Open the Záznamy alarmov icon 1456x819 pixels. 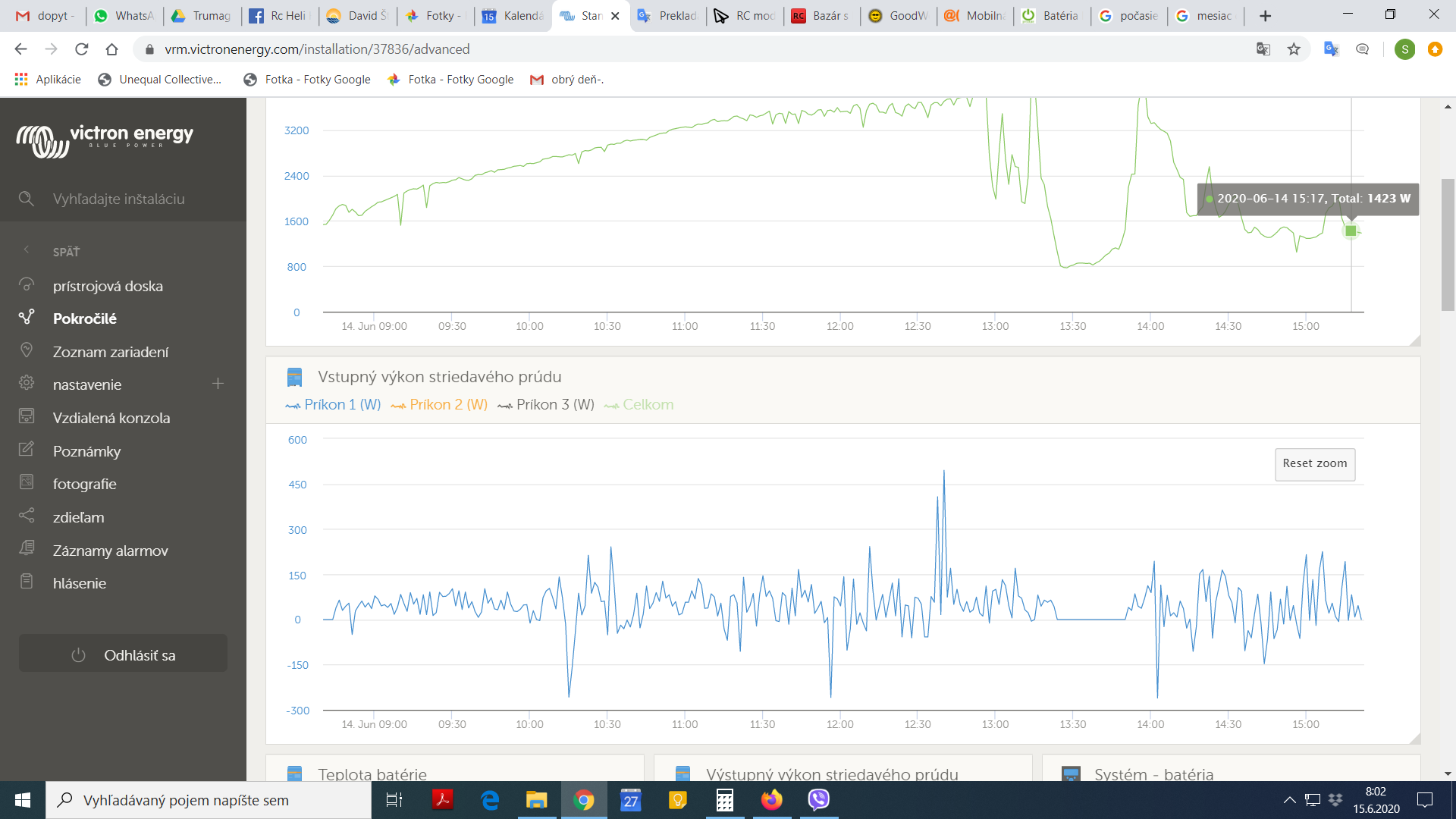point(27,549)
